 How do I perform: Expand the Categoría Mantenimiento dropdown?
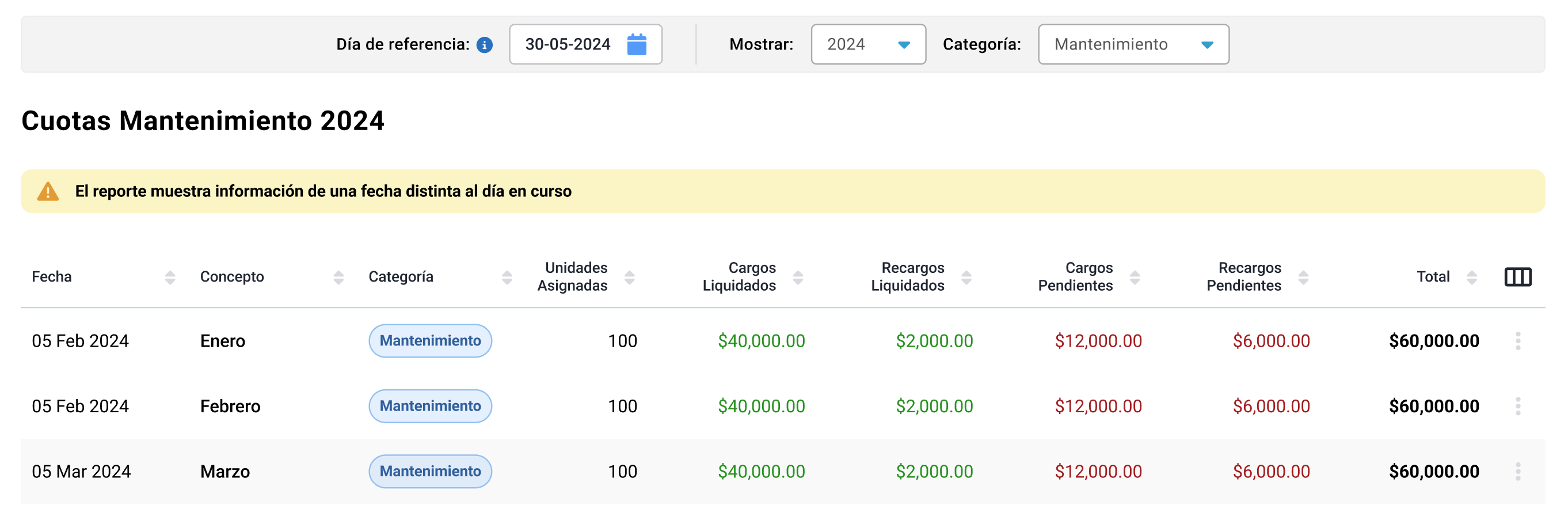[x=1133, y=44]
